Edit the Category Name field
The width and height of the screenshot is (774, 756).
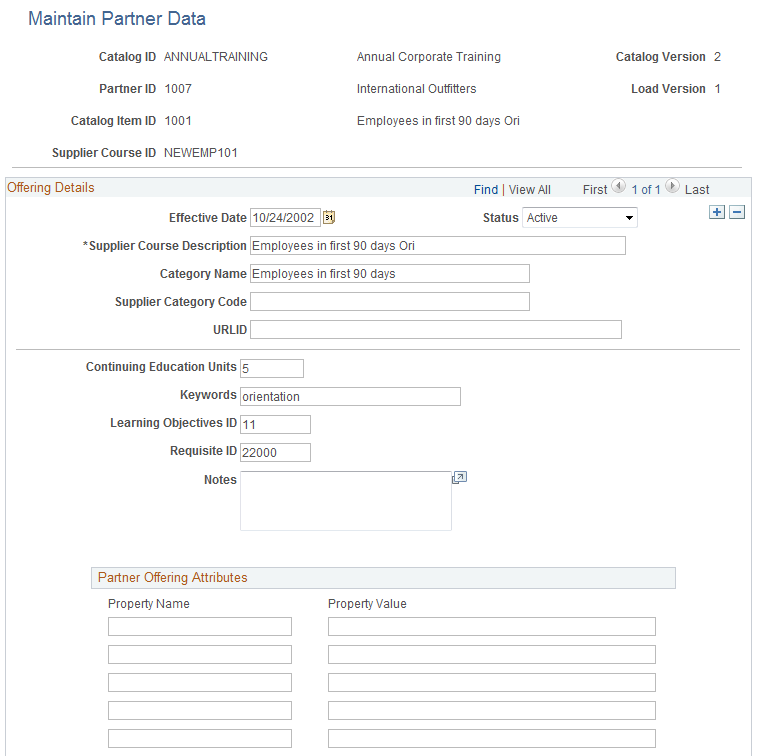[x=390, y=273]
